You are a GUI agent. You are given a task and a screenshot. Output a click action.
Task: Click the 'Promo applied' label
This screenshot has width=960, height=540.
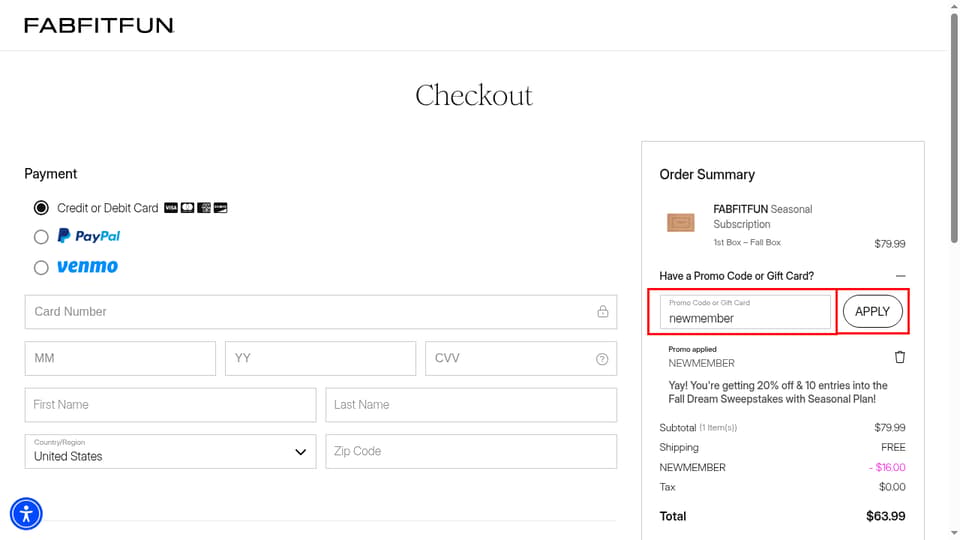coord(692,349)
